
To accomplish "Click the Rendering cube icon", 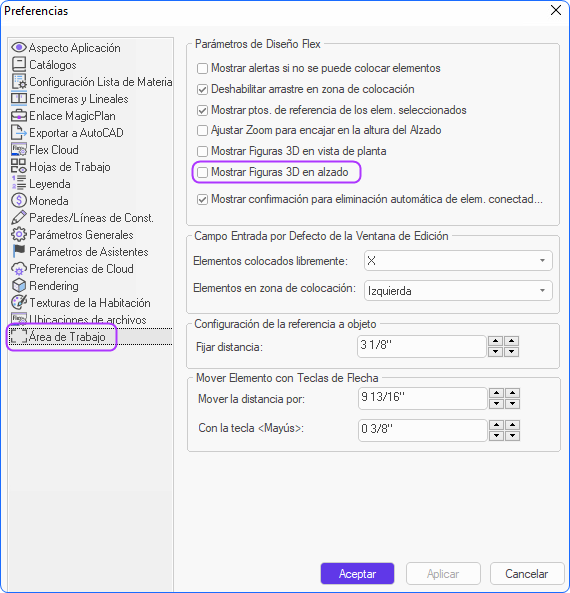I will coord(19,286).
